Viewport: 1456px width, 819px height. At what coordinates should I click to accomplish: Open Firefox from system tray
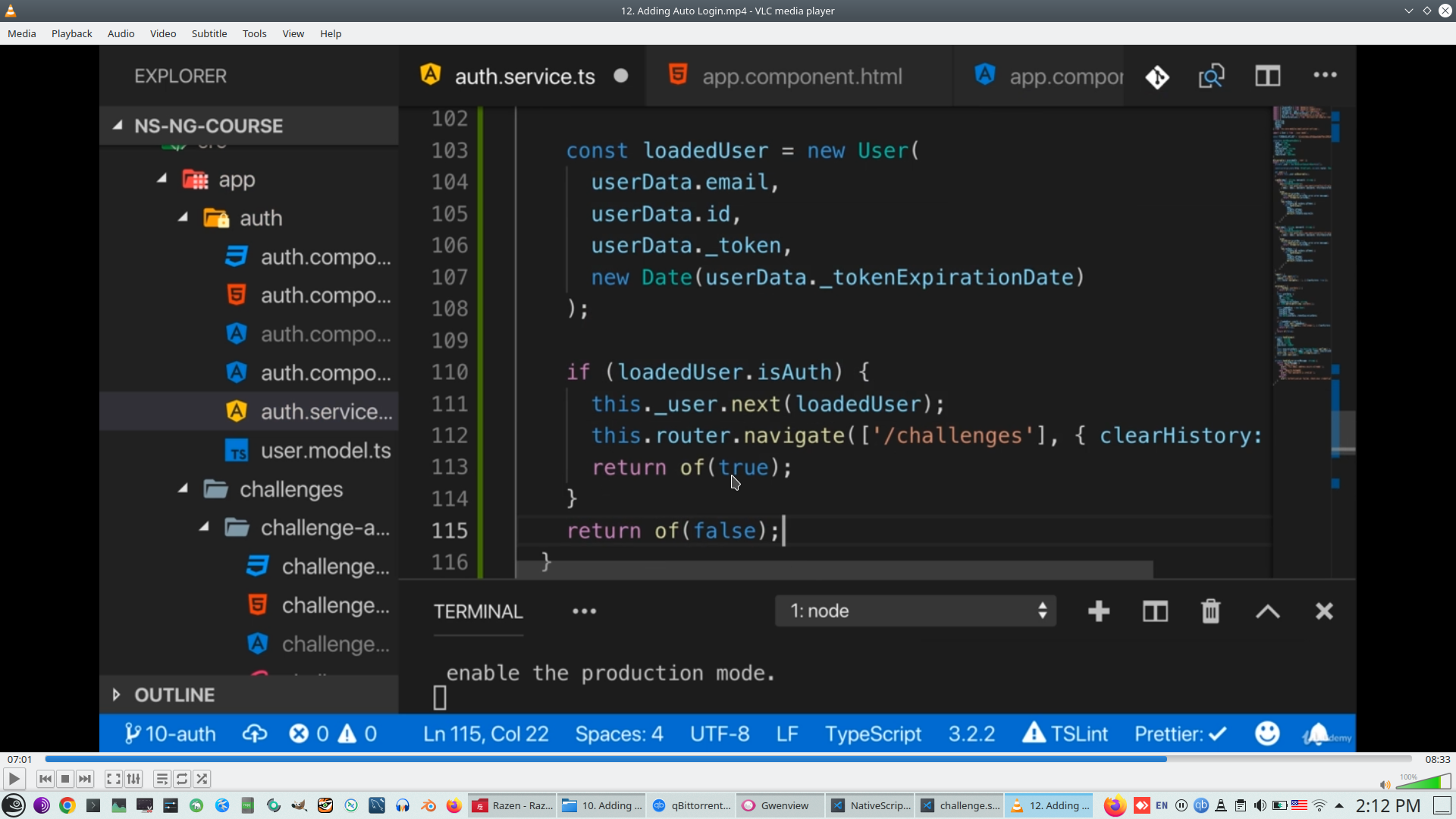1114,805
